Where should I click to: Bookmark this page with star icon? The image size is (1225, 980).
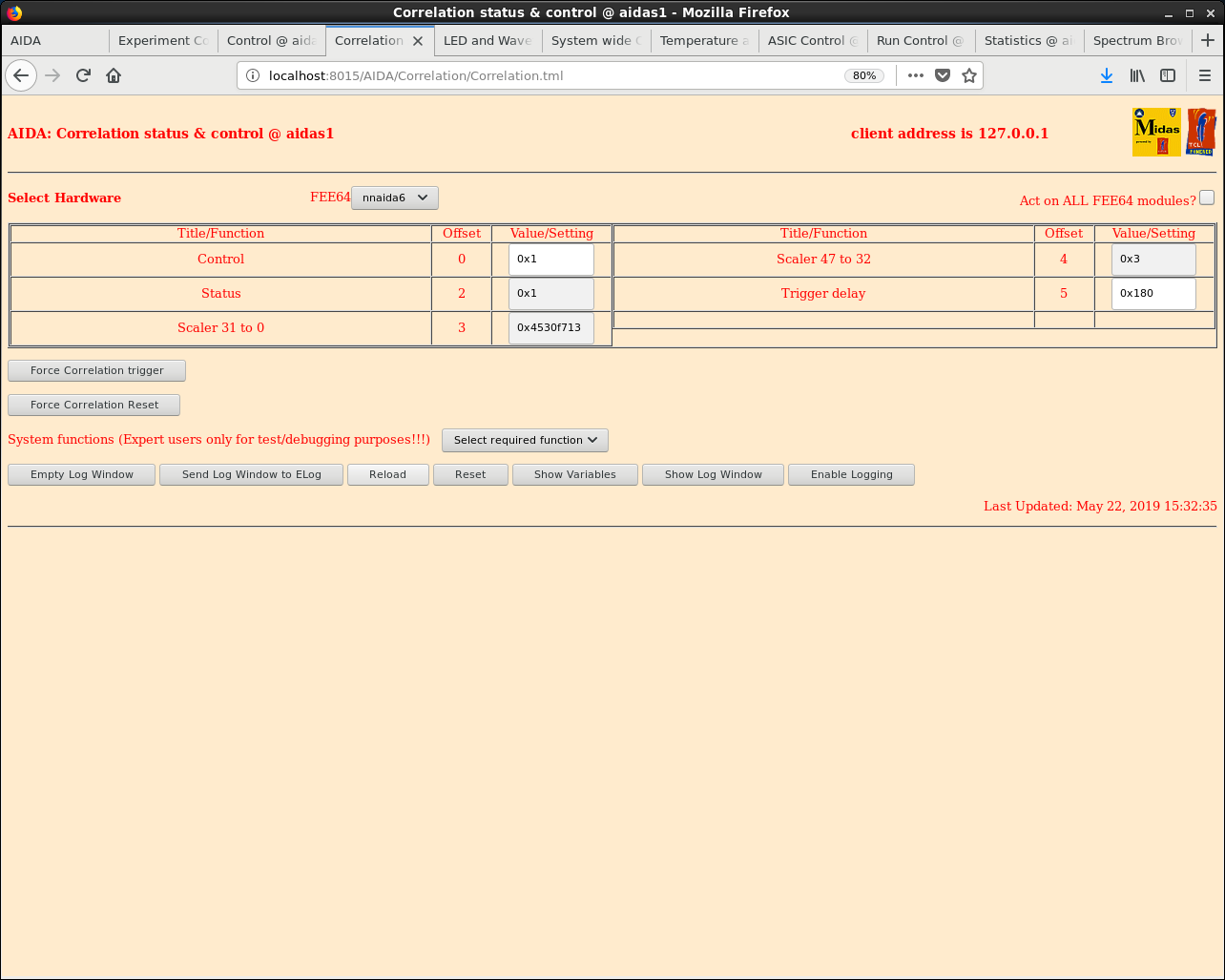pos(969,75)
